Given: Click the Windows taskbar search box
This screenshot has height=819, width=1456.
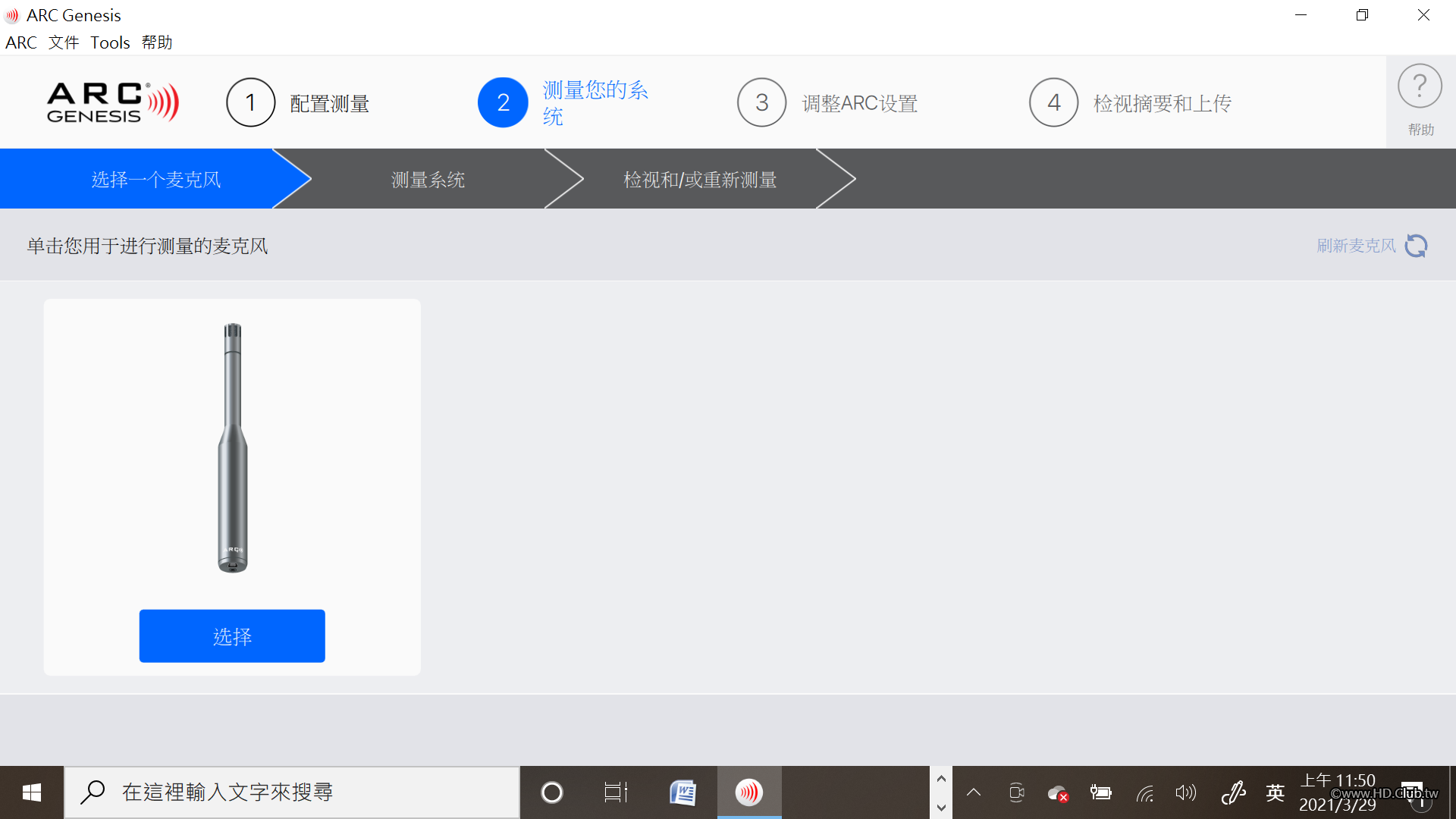Looking at the screenshot, I should coord(292,792).
